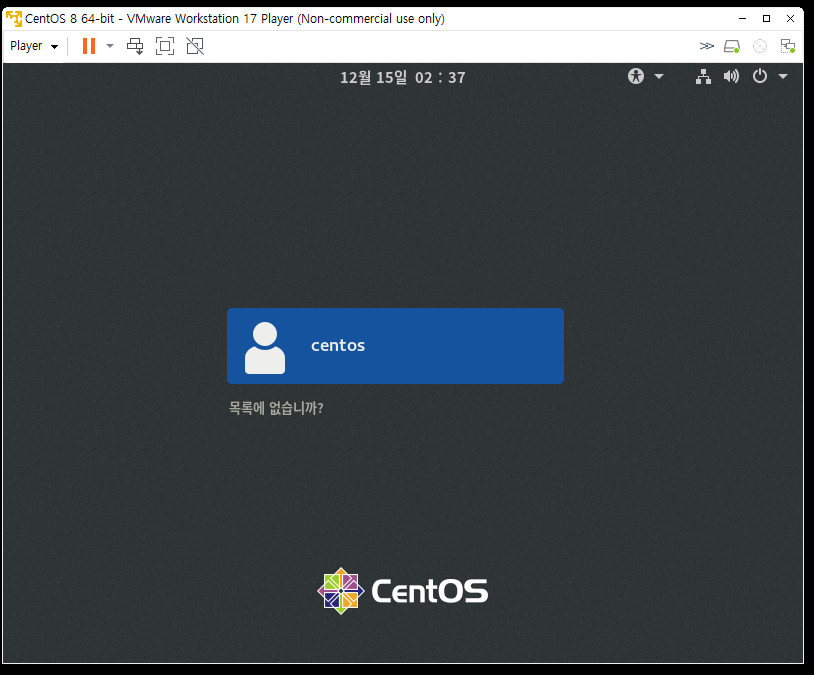Click the volume speaker icon

(x=731, y=76)
